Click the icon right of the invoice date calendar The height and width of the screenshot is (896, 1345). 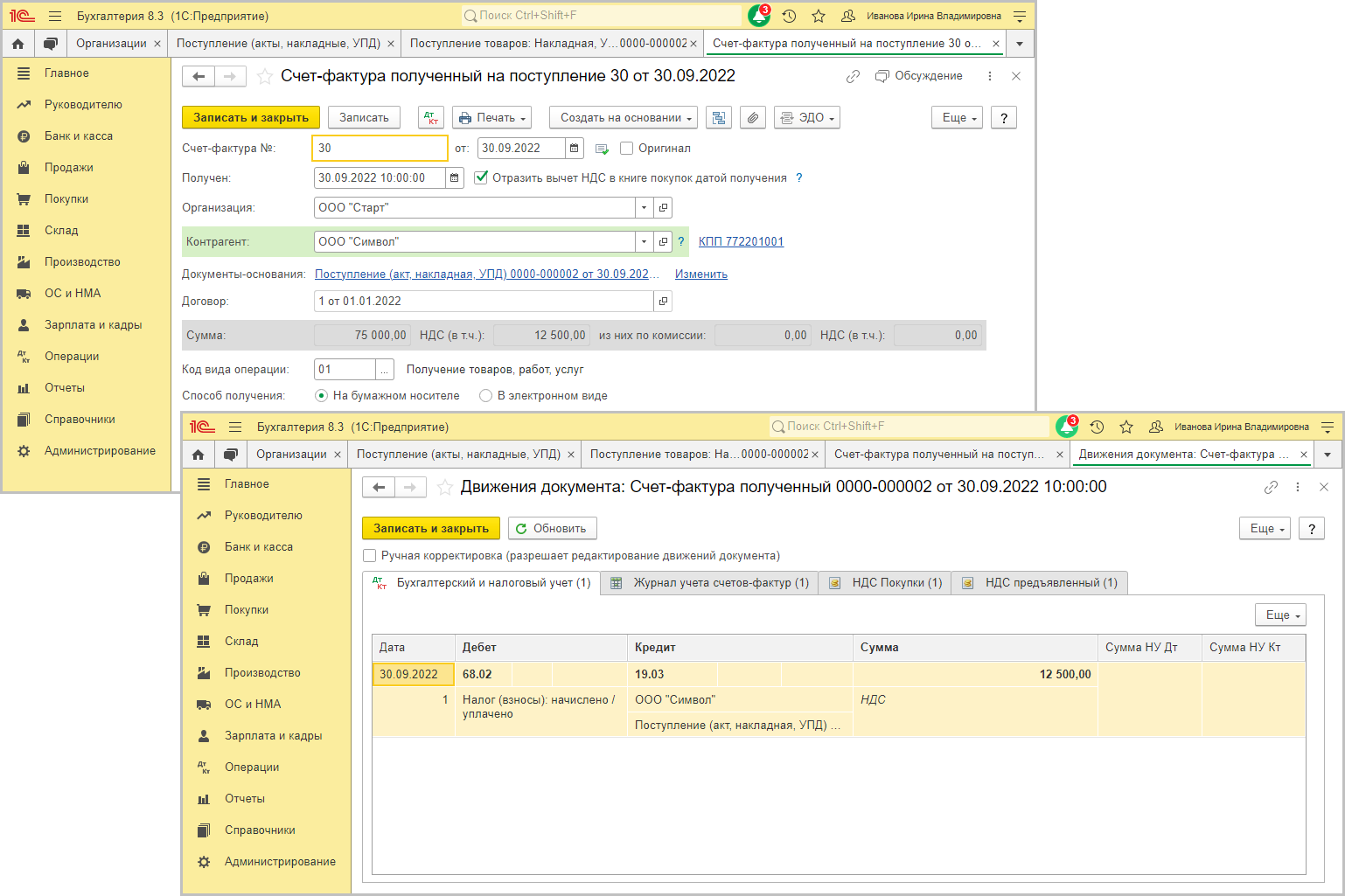click(x=602, y=149)
